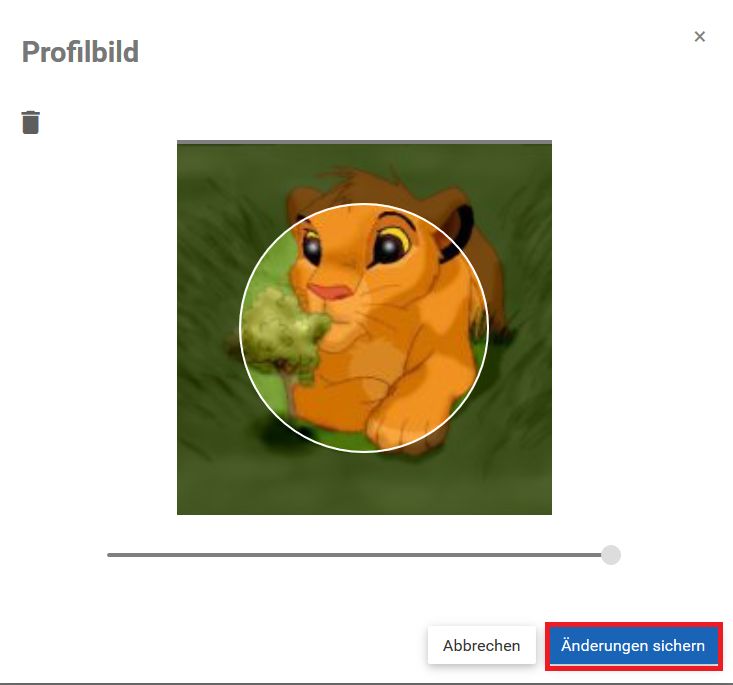The image size is (733, 685).
Task: Set zoom slider to its minimum end
Action: tap(109, 555)
